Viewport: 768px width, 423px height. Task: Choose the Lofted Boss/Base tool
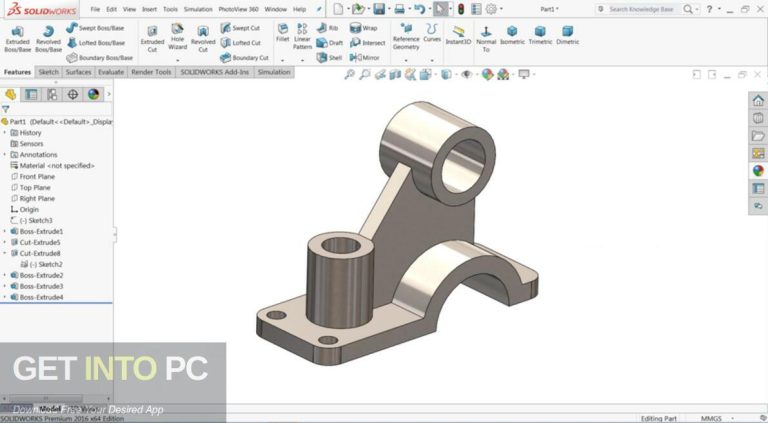click(x=96, y=43)
